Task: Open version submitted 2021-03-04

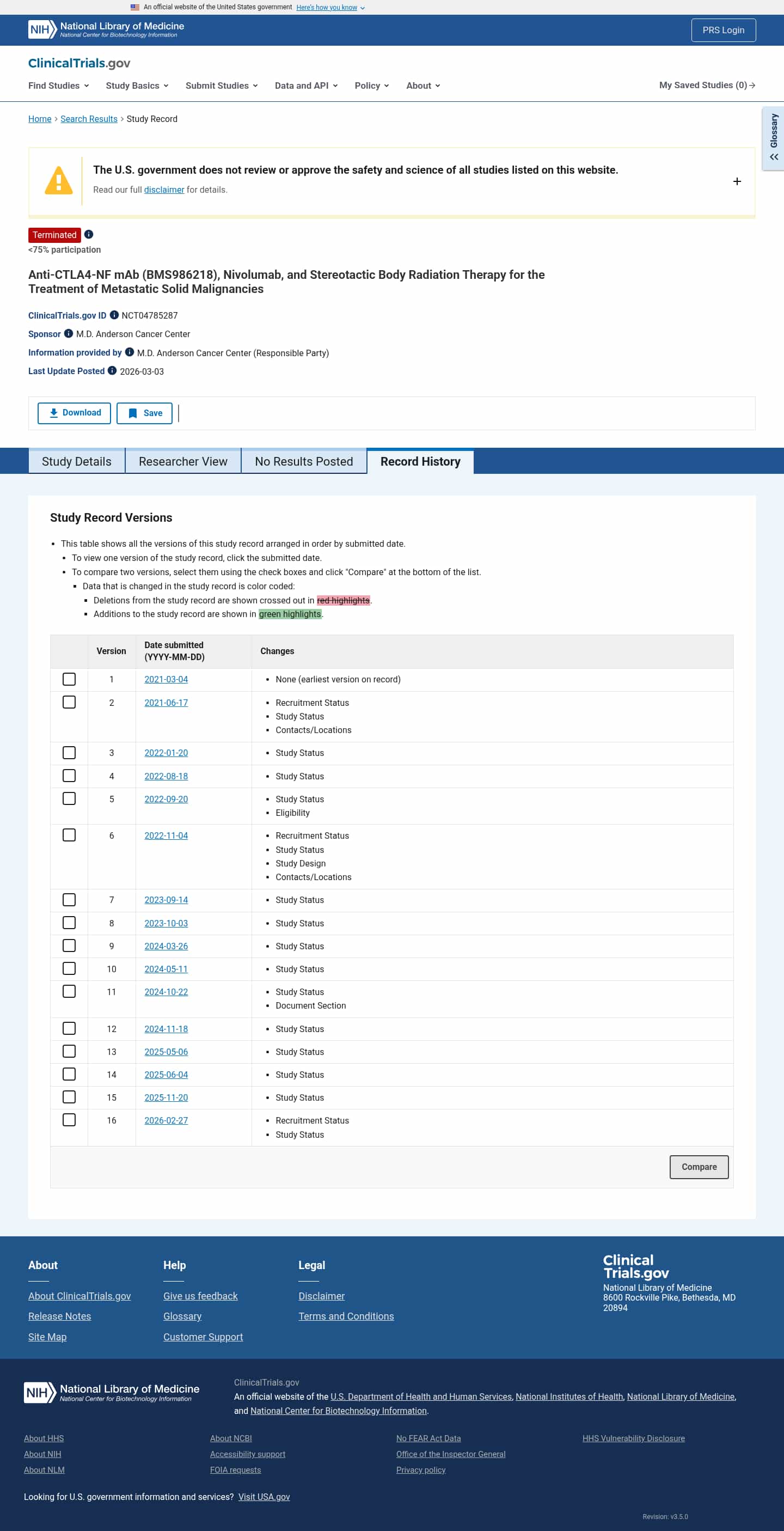Action: click(166, 679)
